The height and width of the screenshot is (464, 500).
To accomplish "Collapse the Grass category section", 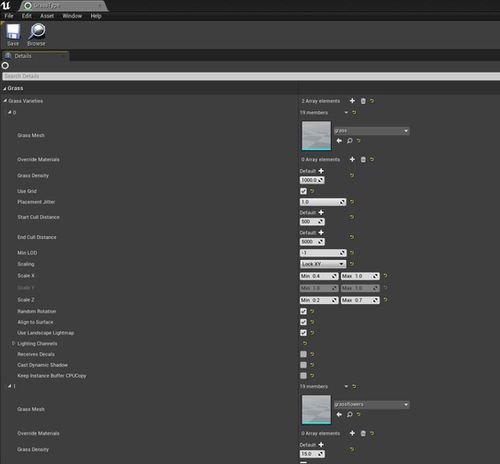I will click(x=5, y=88).
